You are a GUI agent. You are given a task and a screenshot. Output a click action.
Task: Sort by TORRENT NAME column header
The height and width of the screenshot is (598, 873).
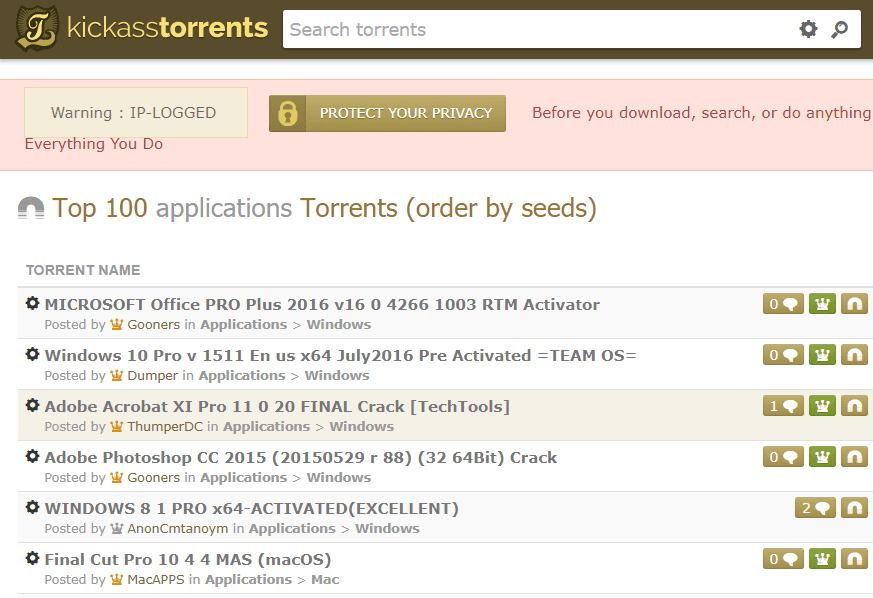[x=83, y=270]
